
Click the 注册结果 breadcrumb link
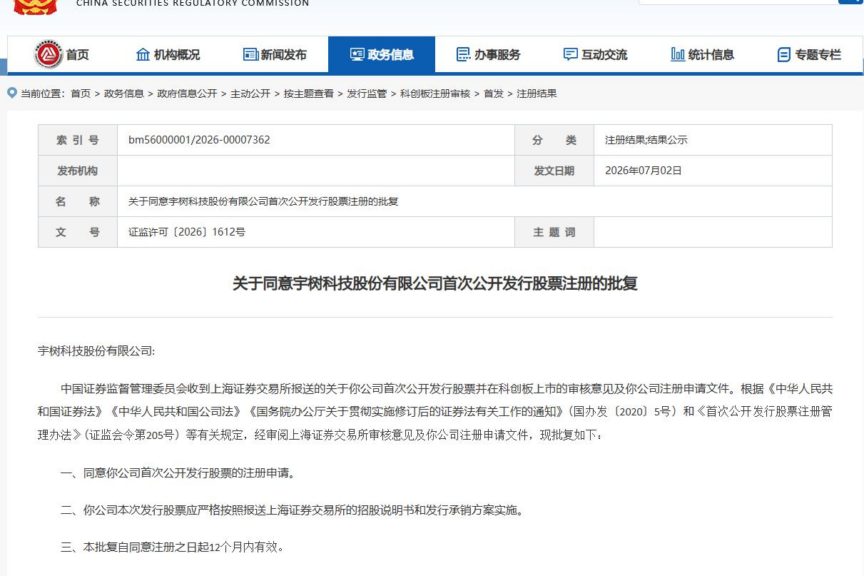[536, 94]
